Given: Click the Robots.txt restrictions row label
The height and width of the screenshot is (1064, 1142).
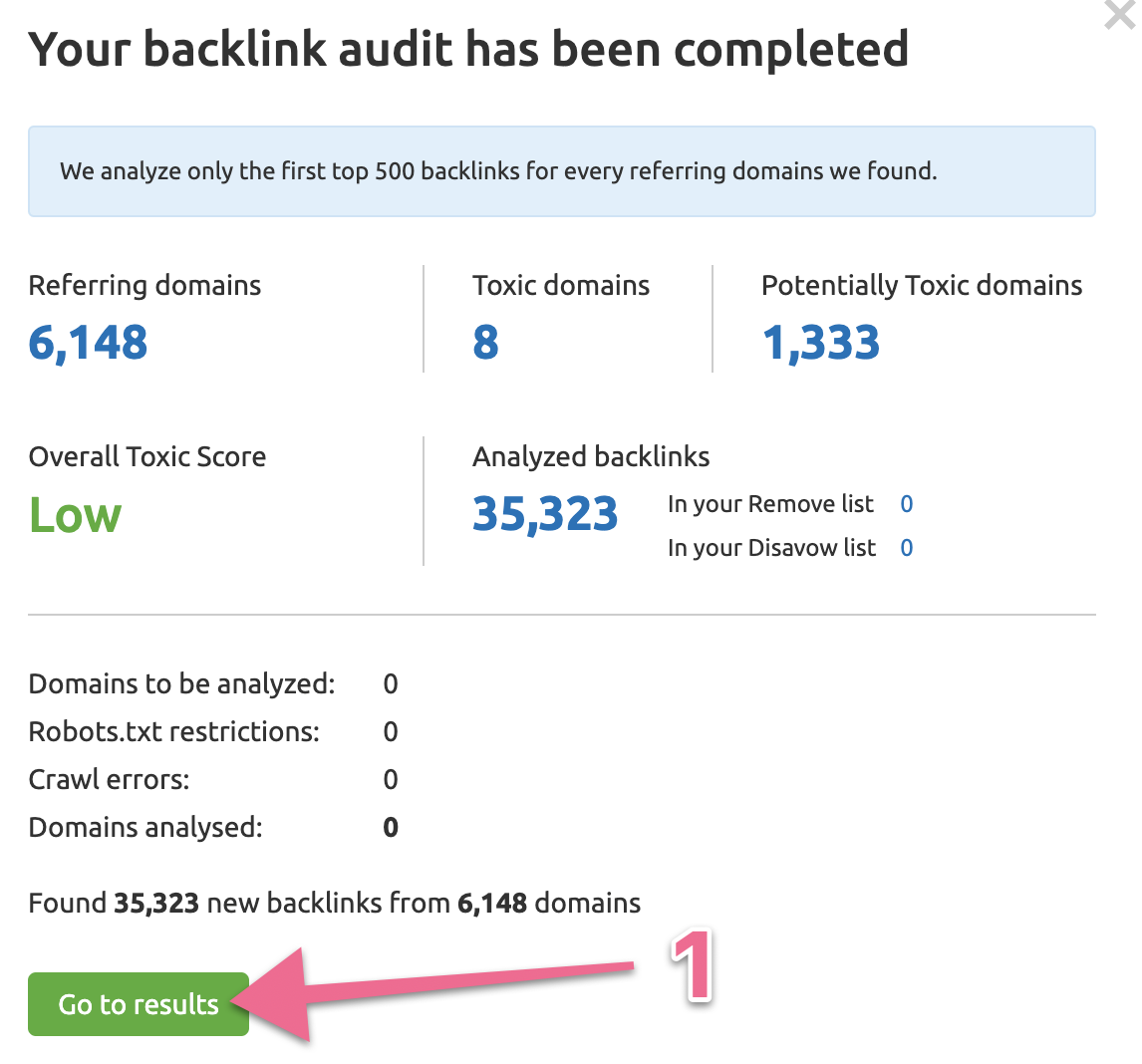Looking at the screenshot, I should 174,732.
